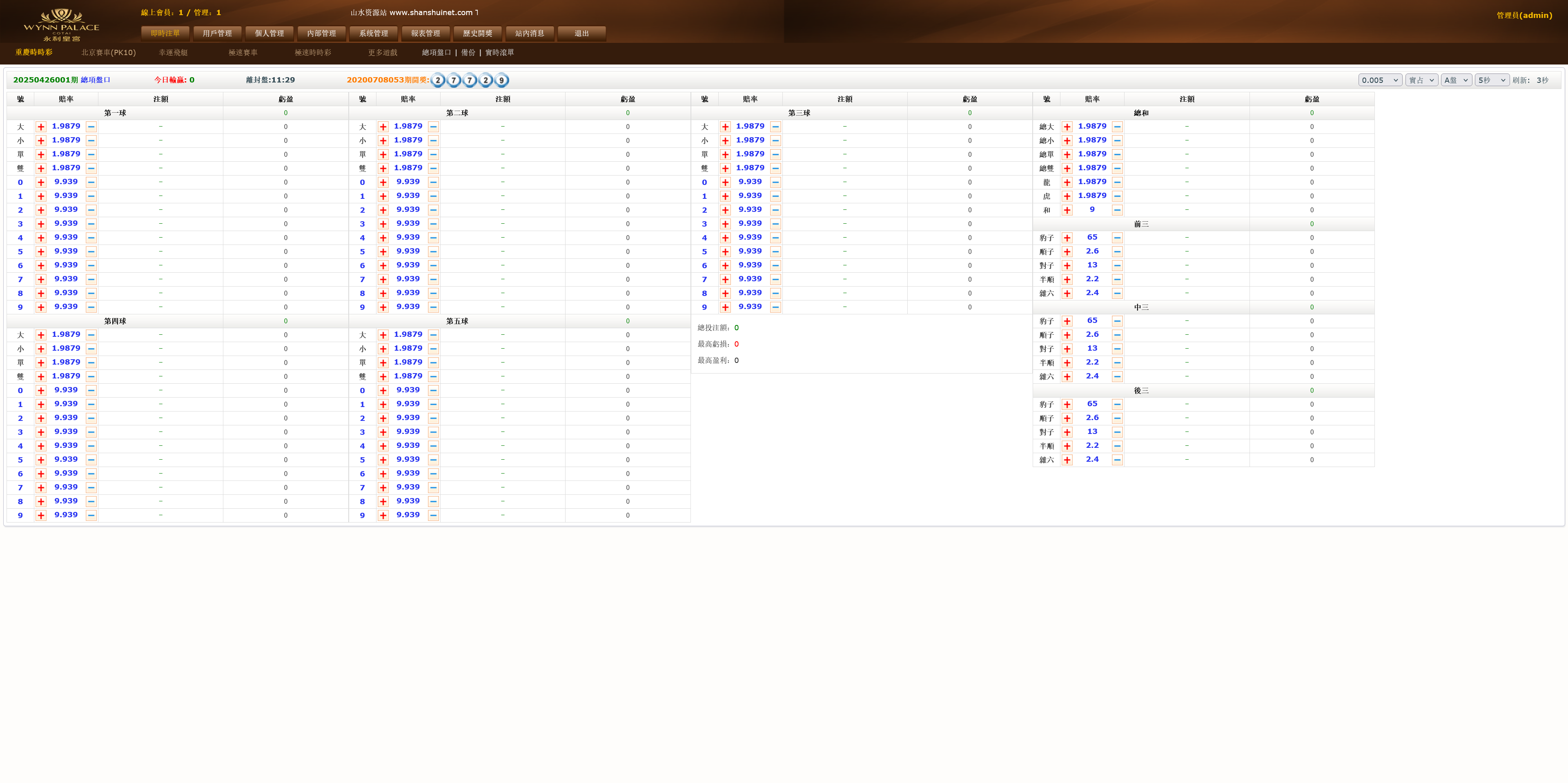Screen dimensions: 1568x783
Task: Click minus icon for 總和 和 row
Action: coord(1117,210)
